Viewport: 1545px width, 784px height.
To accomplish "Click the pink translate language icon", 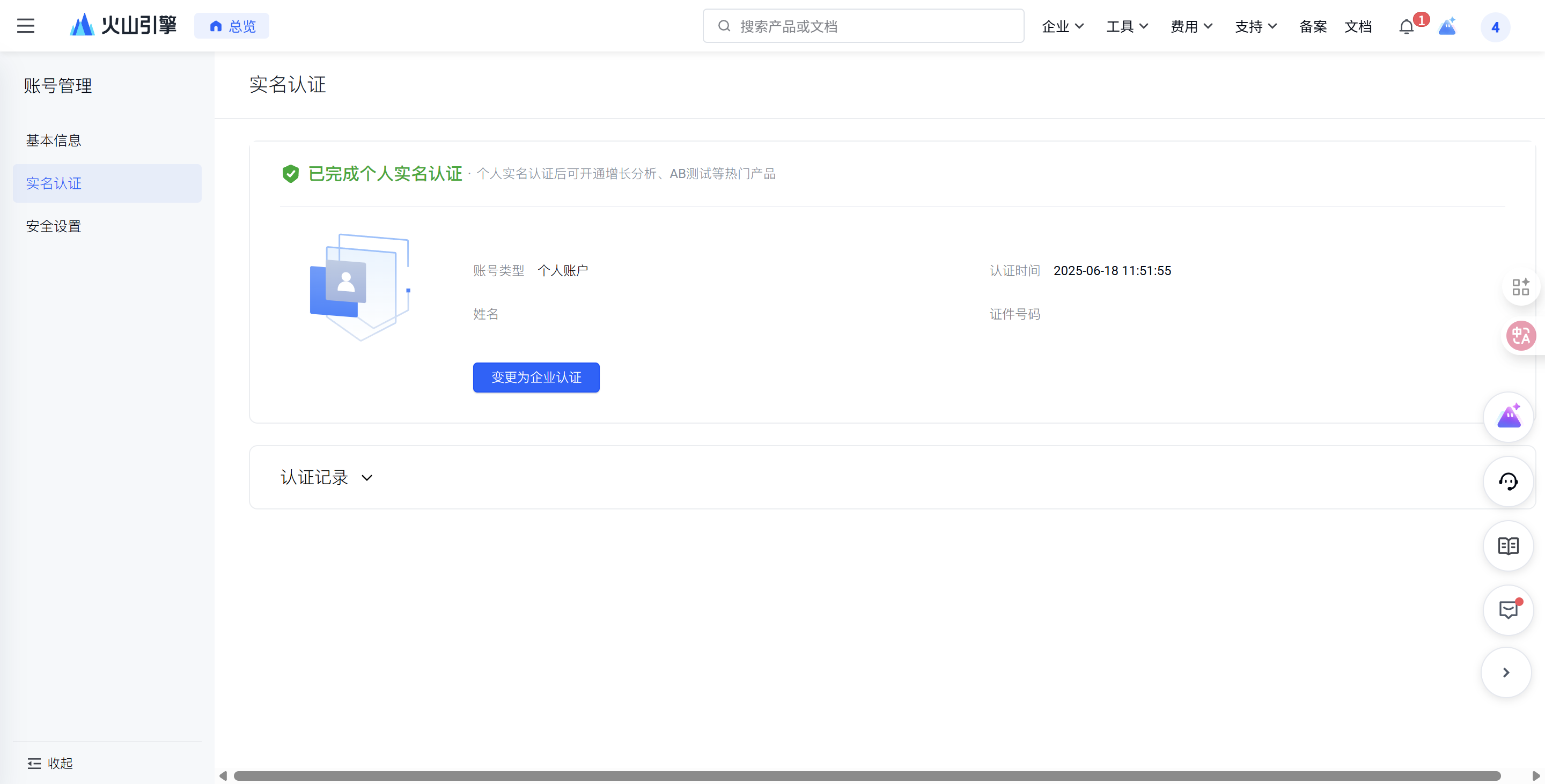I will coord(1520,335).
